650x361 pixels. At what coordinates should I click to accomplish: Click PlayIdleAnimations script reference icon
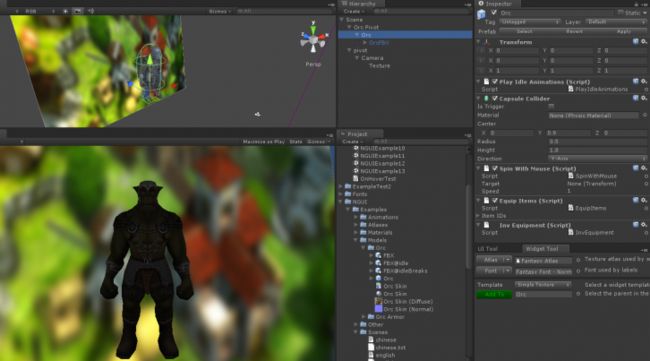click(x=571, y=89)
